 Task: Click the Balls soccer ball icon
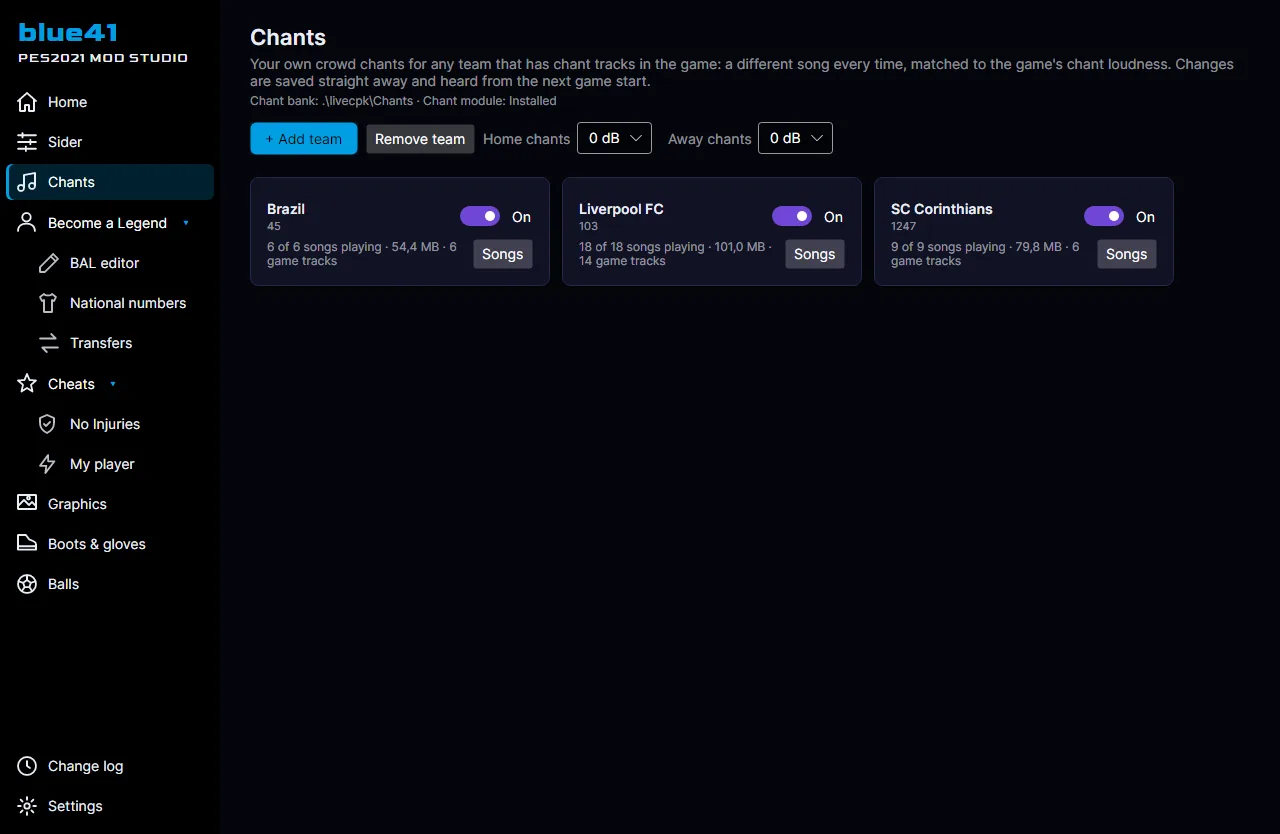[x=27, y=584]
